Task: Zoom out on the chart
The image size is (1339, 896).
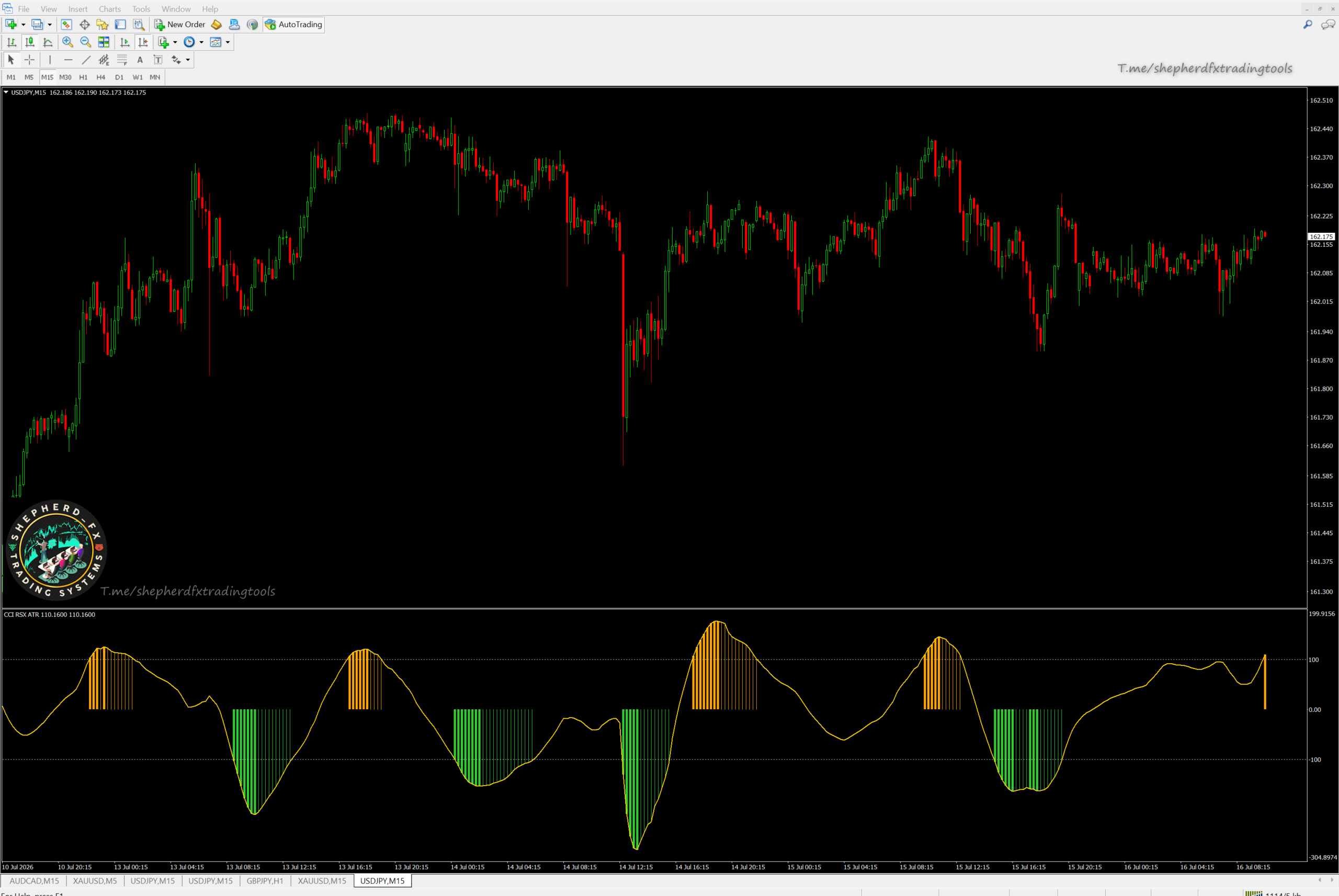Action: (x=86, y=42)
